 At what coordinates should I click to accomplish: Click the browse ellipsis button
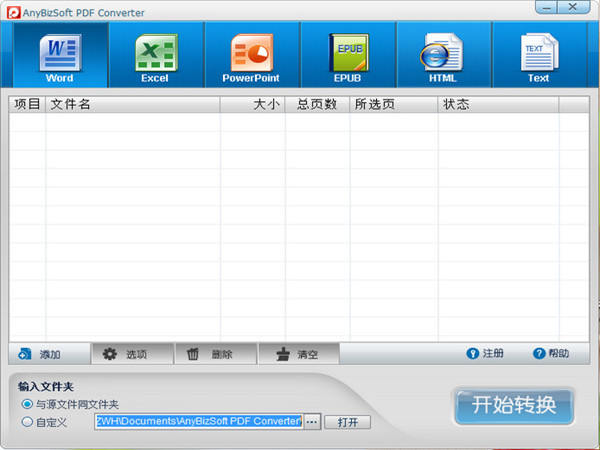(x=312, y=422)
